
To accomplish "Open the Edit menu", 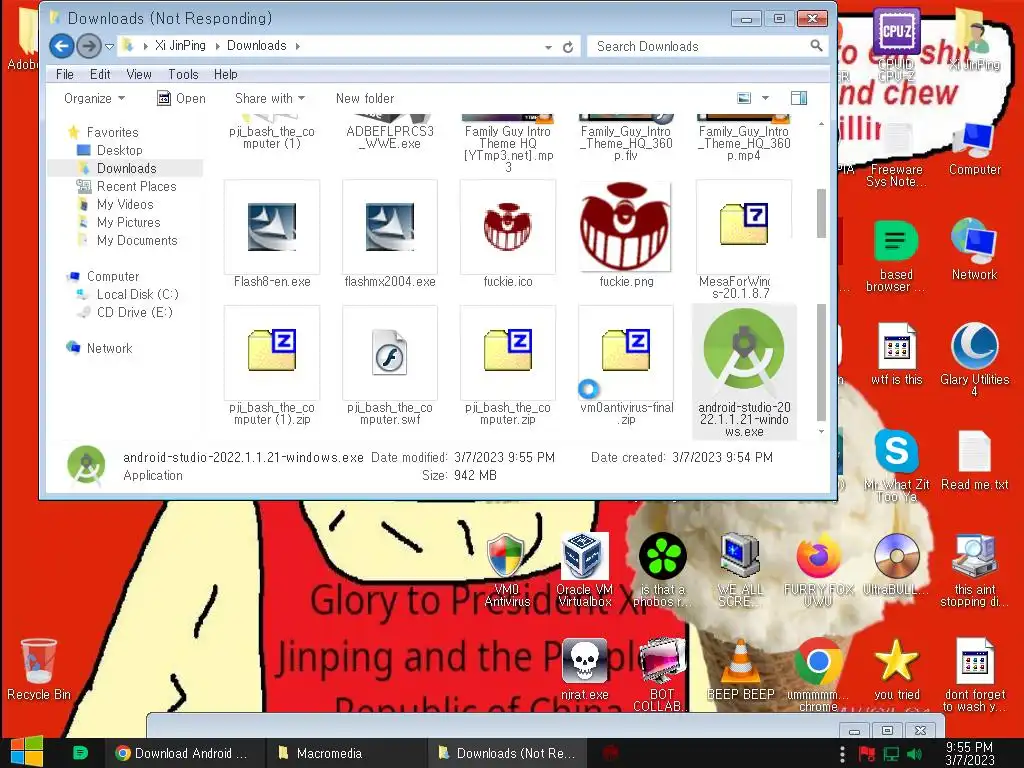I will point(100,74).
